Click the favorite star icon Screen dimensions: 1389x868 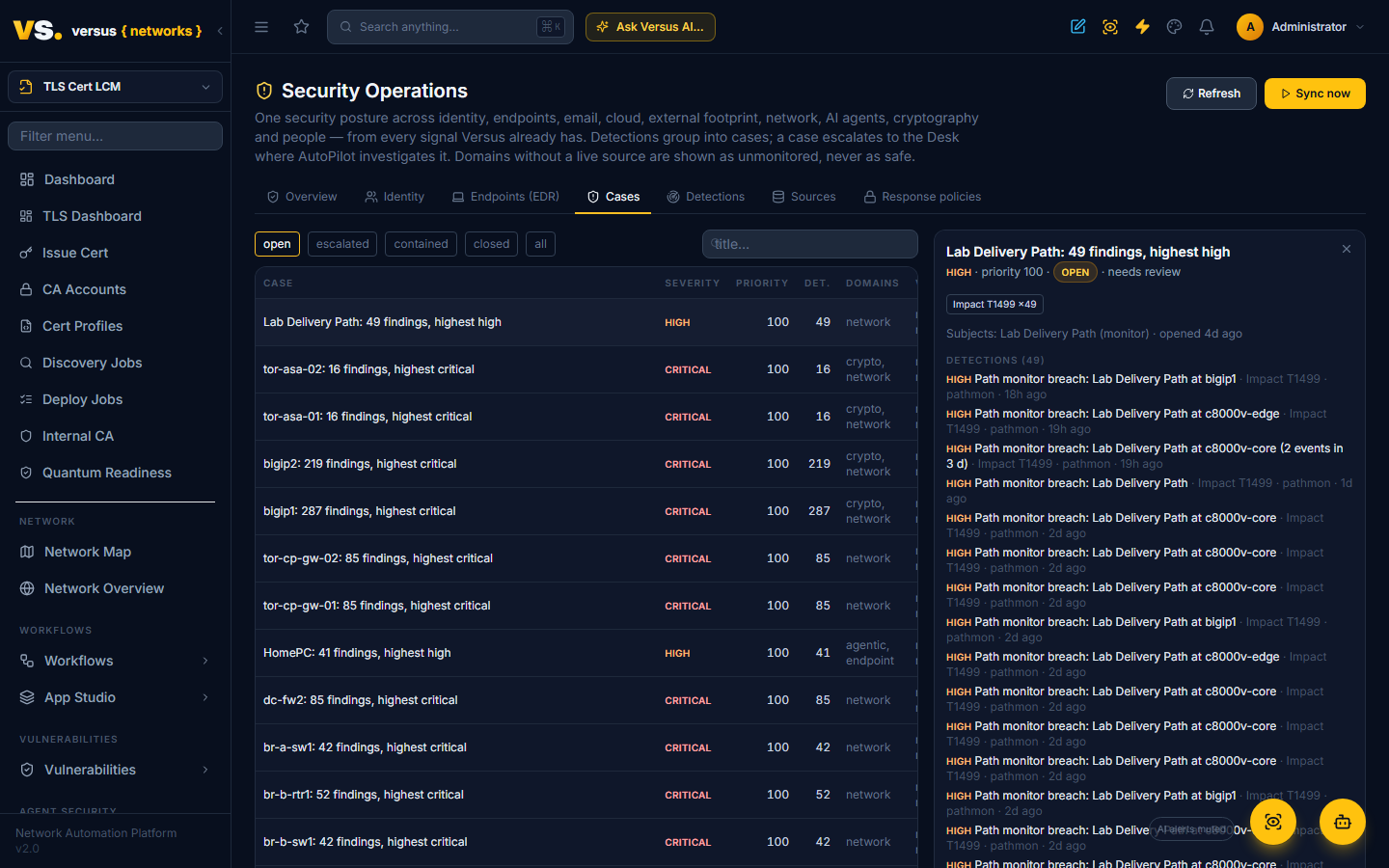pyautogui.click(x=302, y=27)
